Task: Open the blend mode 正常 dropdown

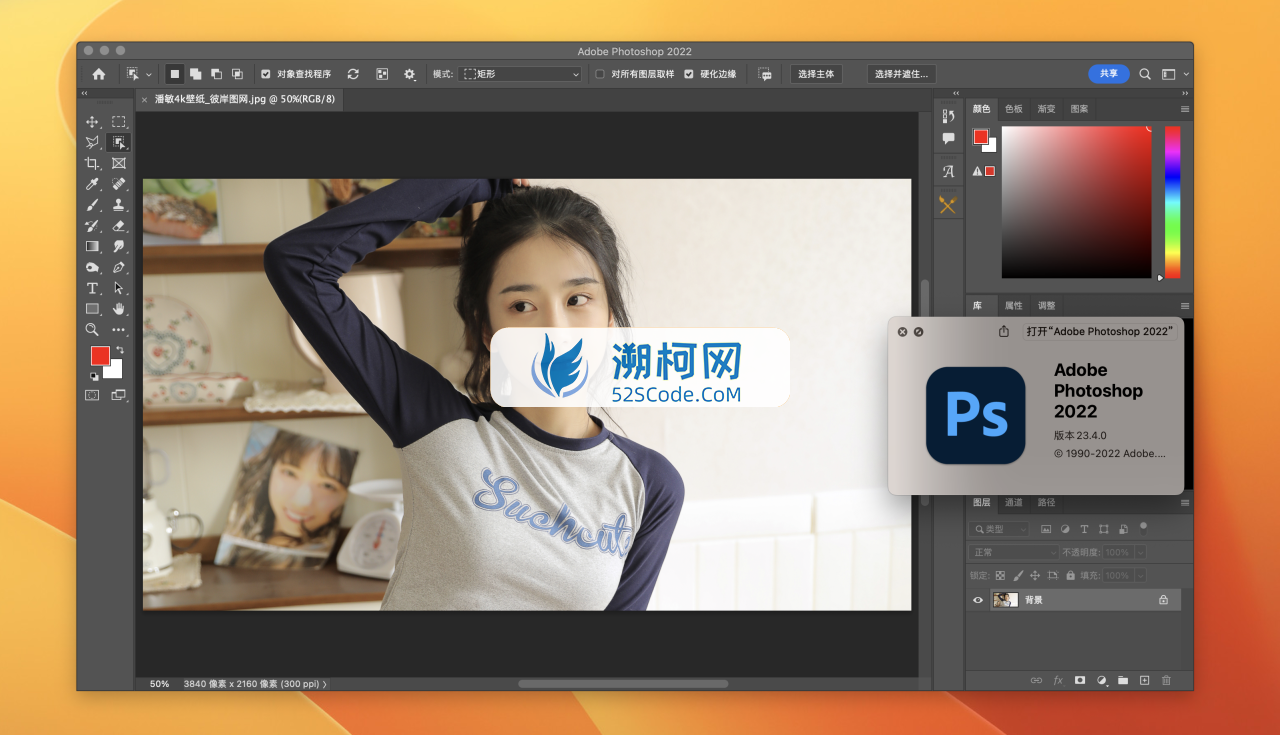Action: pyautogui.click(x=1013, y=552)
